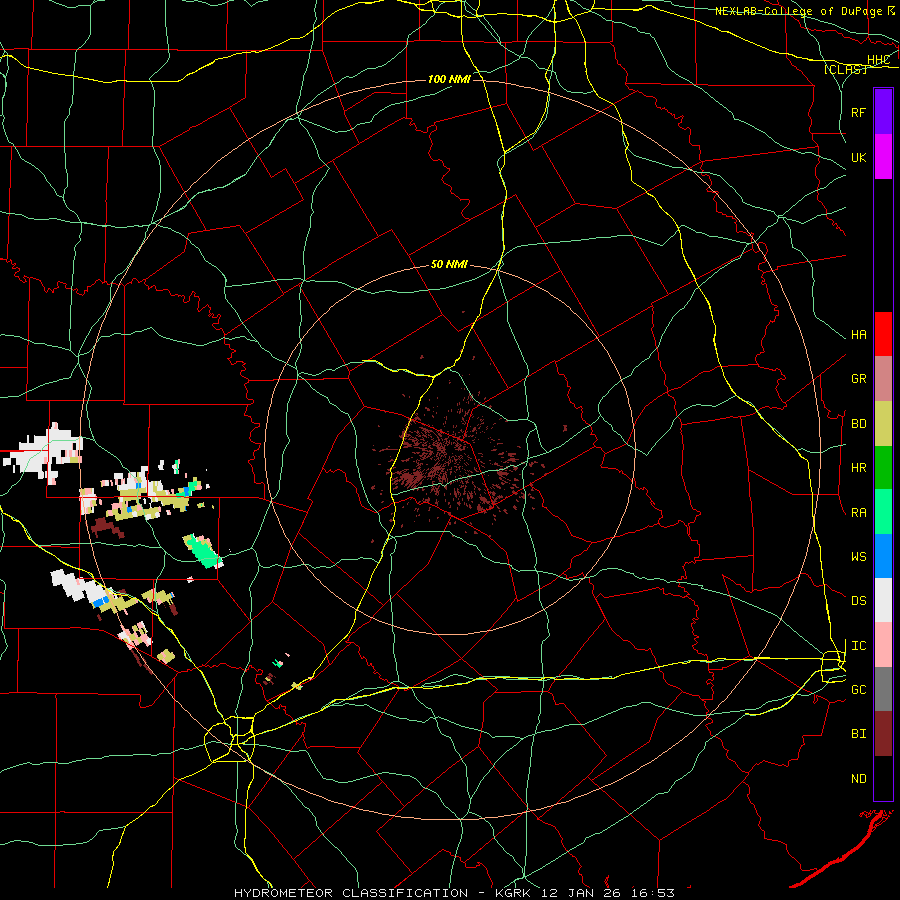The width and height of the screenshot is (900, 900).
Task: Click the "HR" legend label
Action: pos(858,468)
